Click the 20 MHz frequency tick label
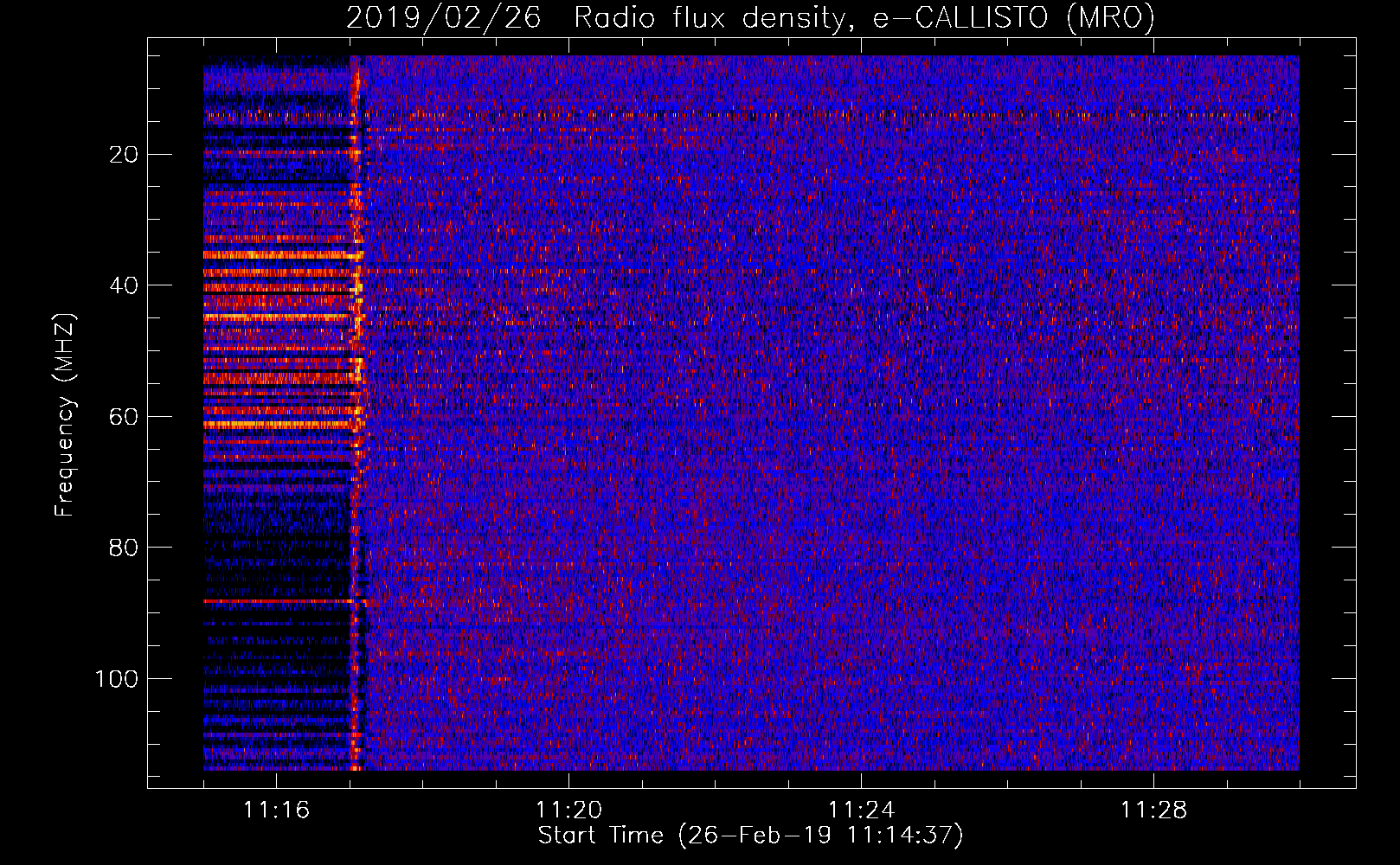The image size is (1400, 865). click(125, 155)
